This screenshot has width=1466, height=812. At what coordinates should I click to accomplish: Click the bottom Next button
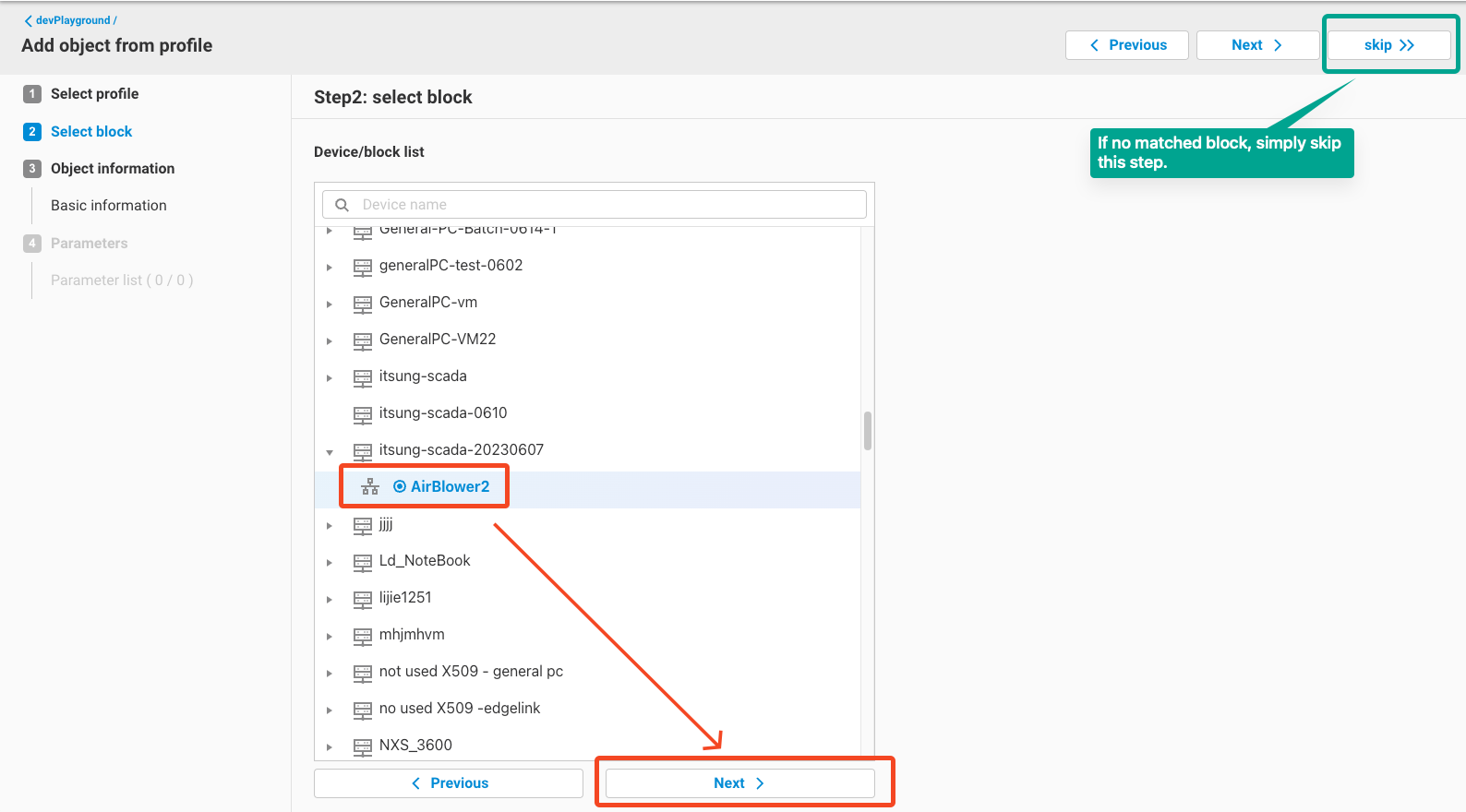739,783
